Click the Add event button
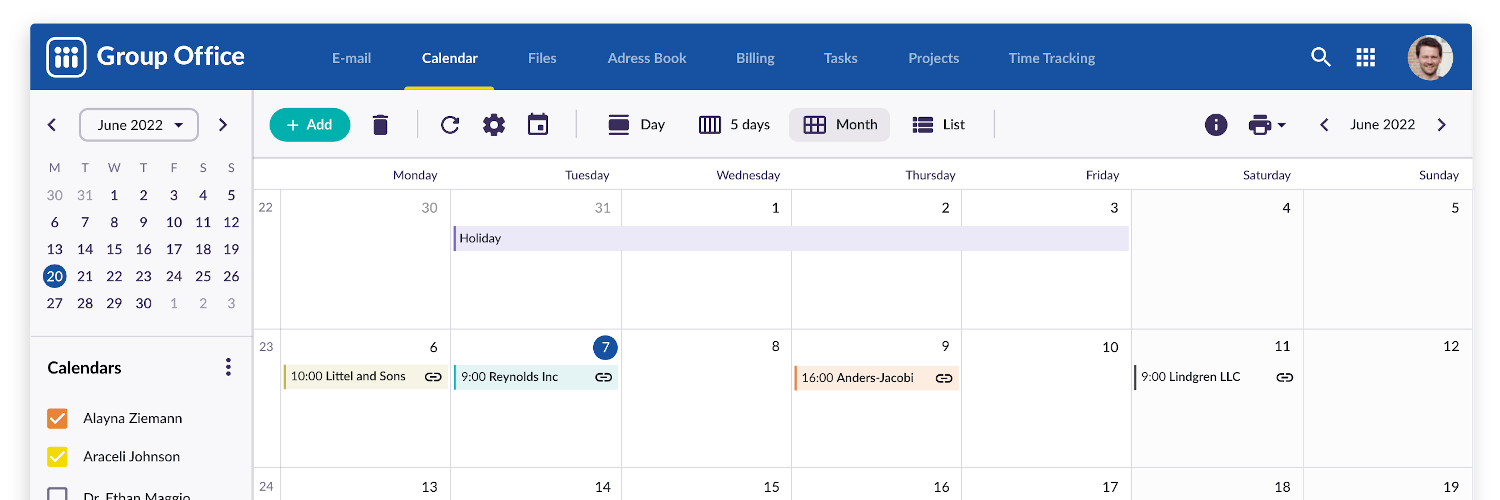The width and height of the screenshot is (1500, 500). (x=310, y=125)
